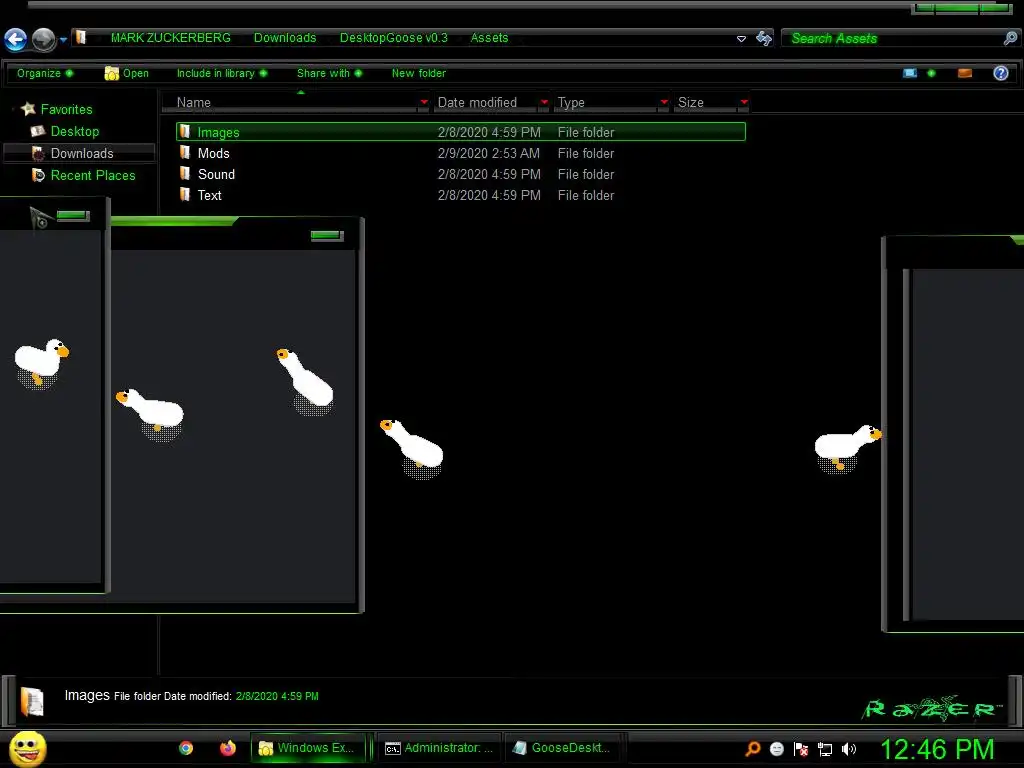Sort by Type column header
1024x768 pixels.
tap(571, 103)
